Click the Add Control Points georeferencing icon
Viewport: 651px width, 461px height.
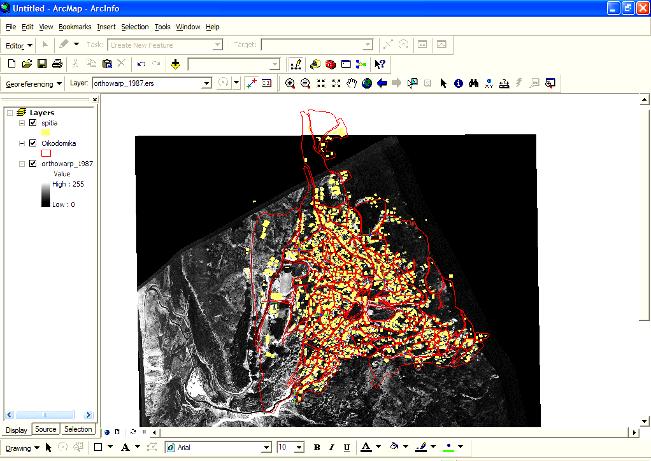[x=252, y=83]
